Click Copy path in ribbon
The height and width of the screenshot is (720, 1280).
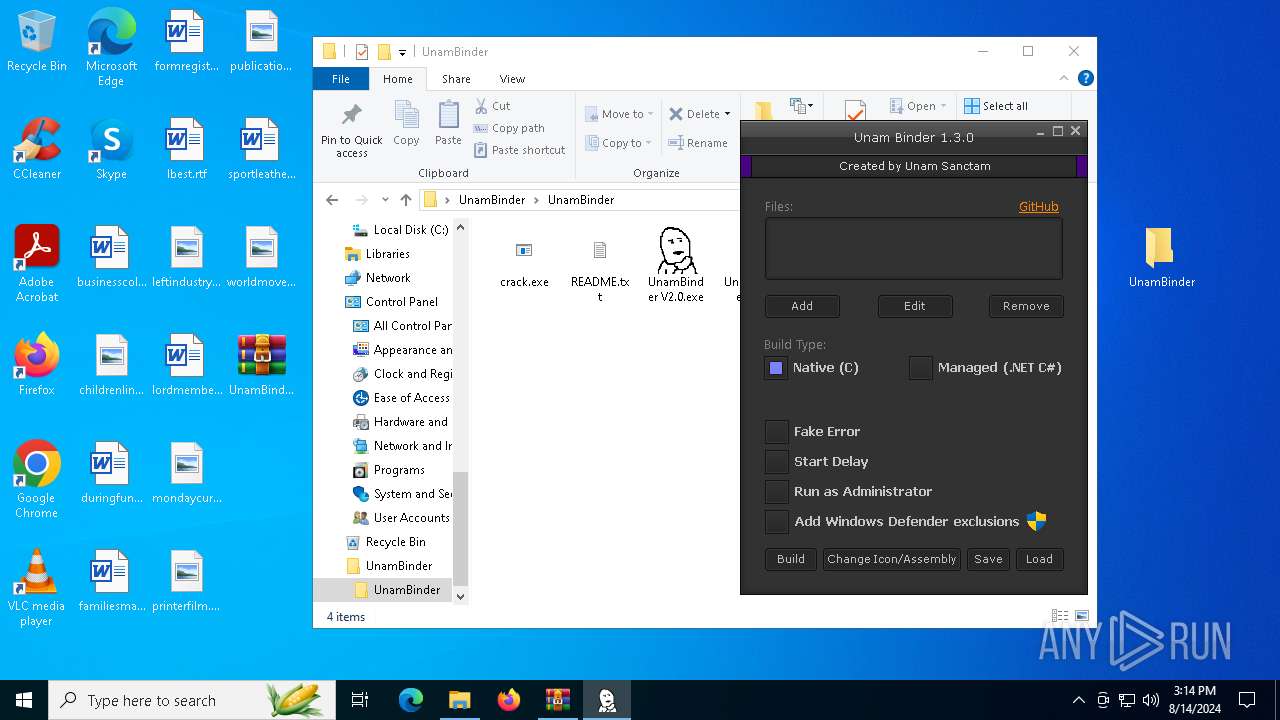pyautogui.click(x=509, y=128)
